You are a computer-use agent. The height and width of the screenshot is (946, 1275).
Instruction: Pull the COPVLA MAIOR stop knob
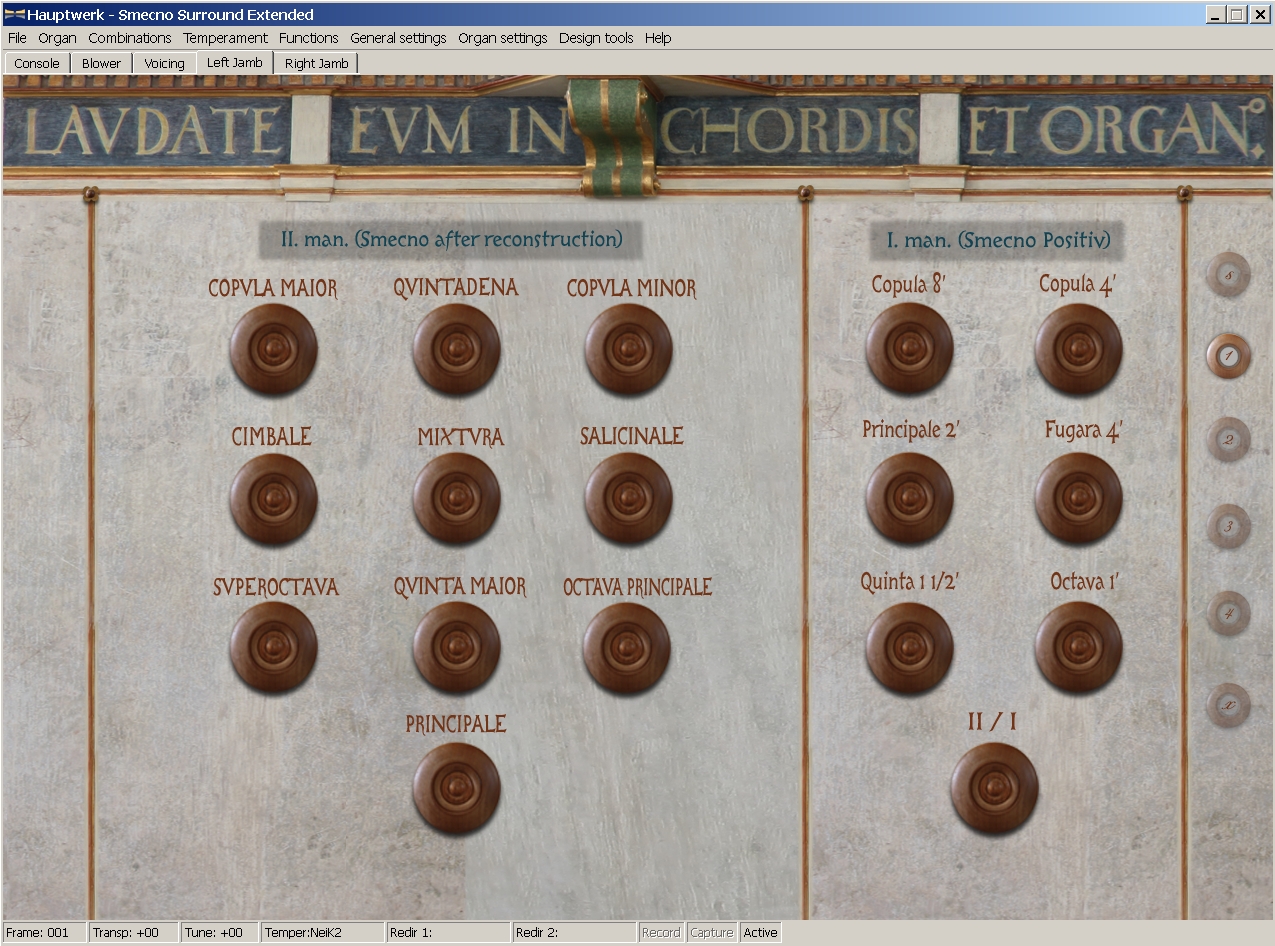click(273, 349)
